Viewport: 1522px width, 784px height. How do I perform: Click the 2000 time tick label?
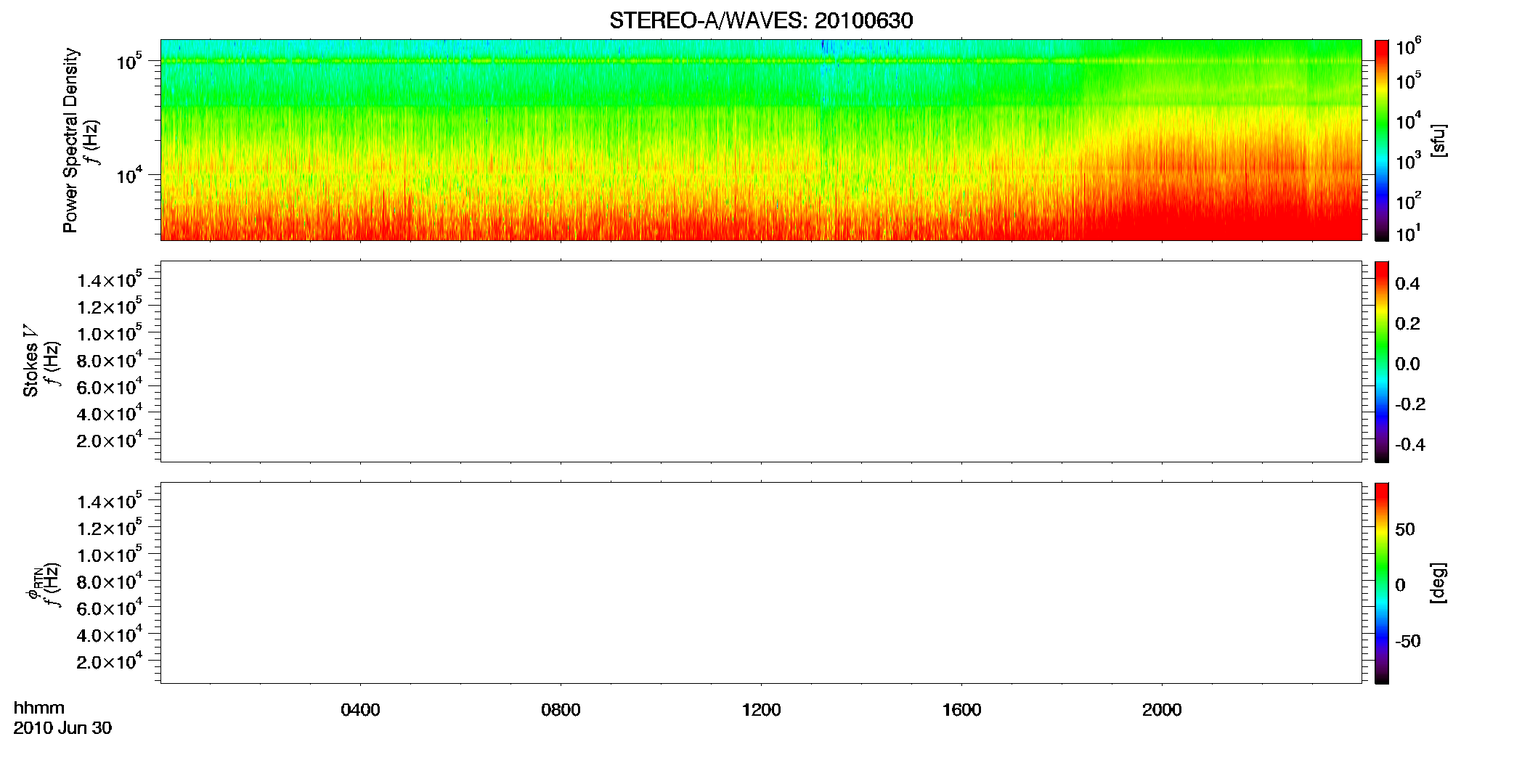tap(1162, 710)
